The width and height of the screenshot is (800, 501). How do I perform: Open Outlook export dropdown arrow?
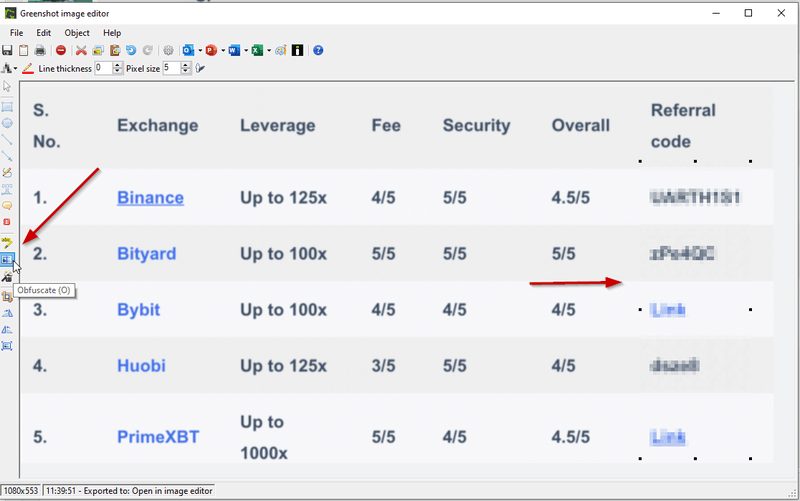[x=199, y=51]
